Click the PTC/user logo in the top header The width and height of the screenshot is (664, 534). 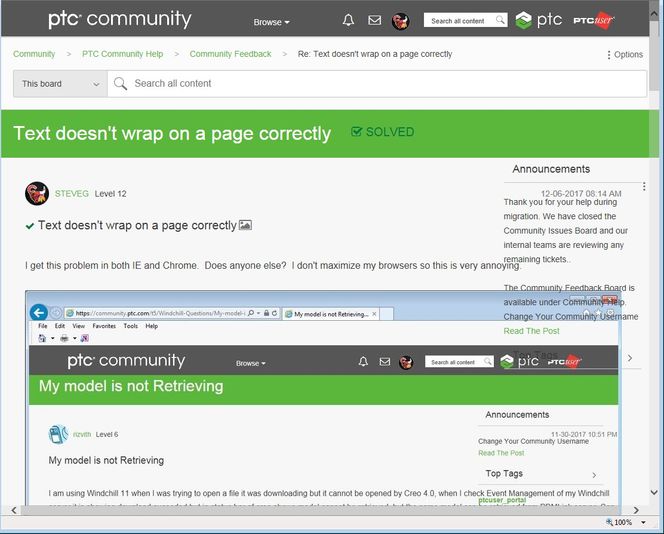(x=594, y=19)
